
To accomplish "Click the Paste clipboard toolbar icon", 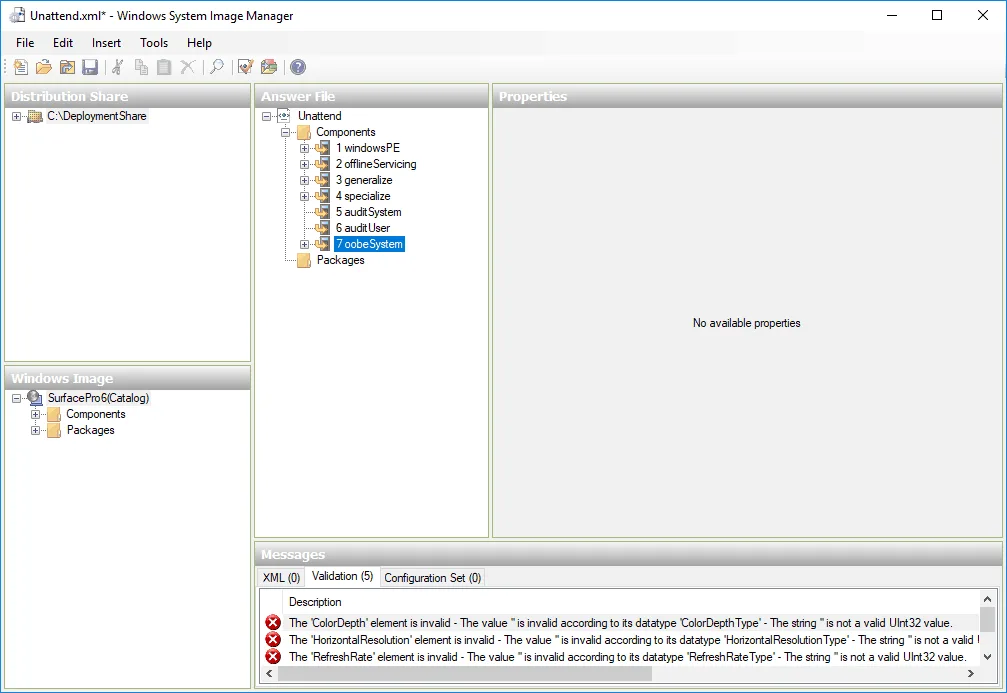I will coord(164,67).
